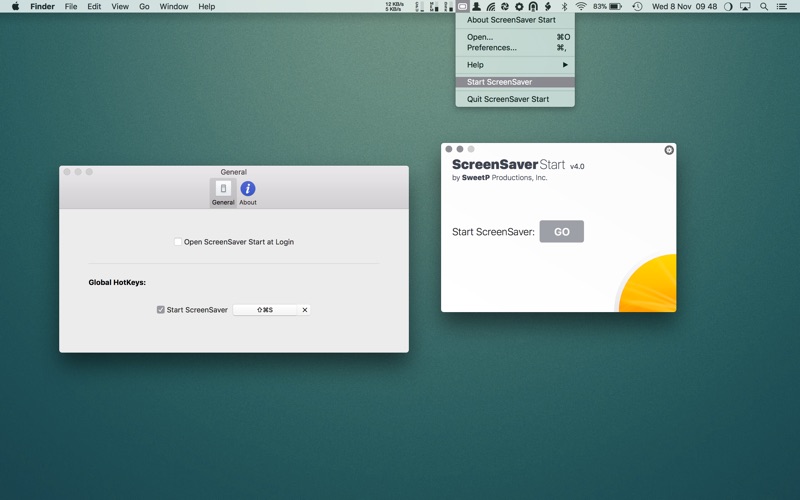
Task: Click the gear menu bar icon
Action: point(519,7)
